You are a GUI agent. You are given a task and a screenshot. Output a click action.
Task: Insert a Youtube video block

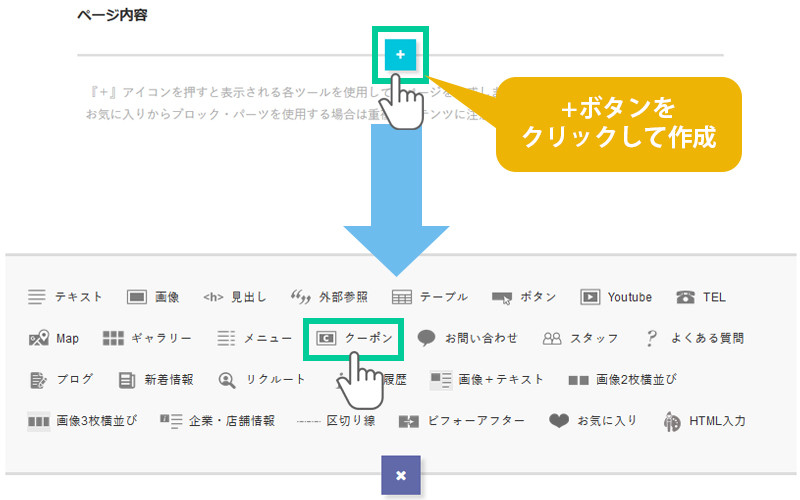coord(616,297)
